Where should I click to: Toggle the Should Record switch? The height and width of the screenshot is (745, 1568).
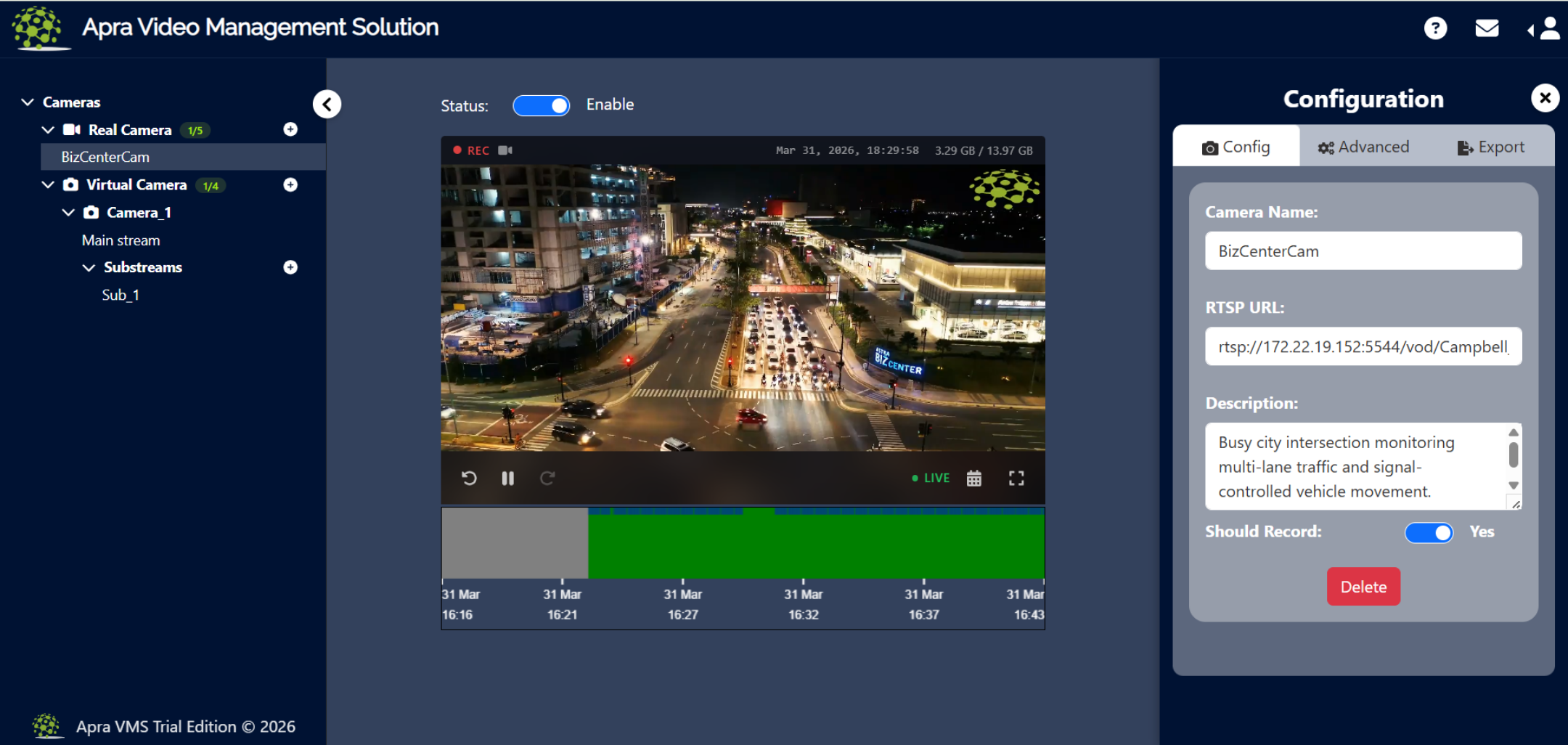coord(1429,532)
